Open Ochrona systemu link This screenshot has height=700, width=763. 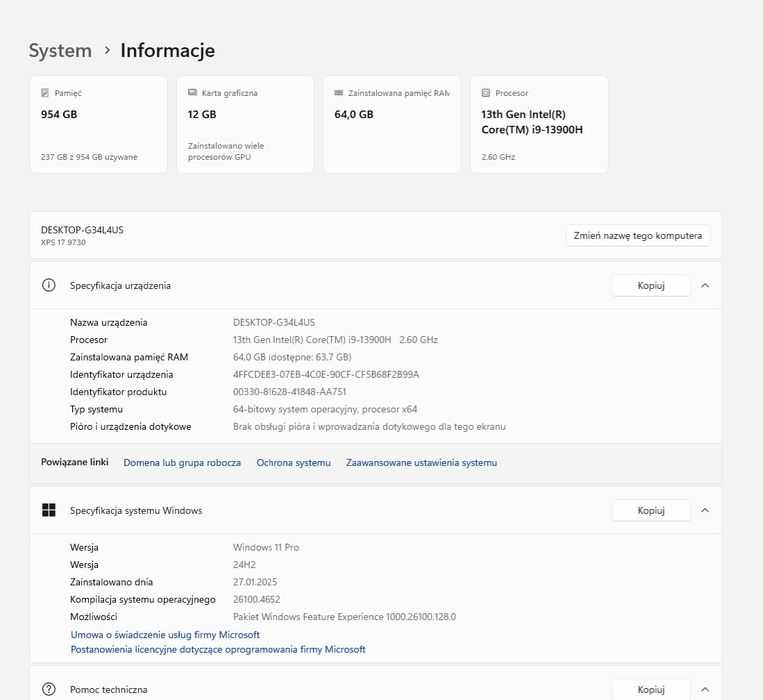pos(293,463)
